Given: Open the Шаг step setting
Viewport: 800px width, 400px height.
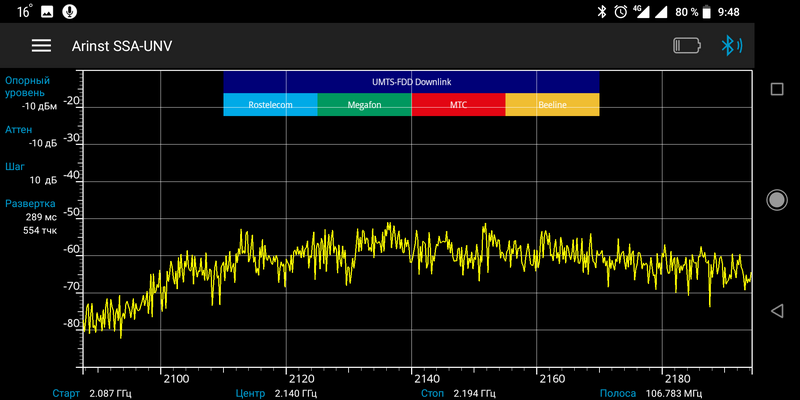Looking at the screenshot, I should (x=30, y=173).
